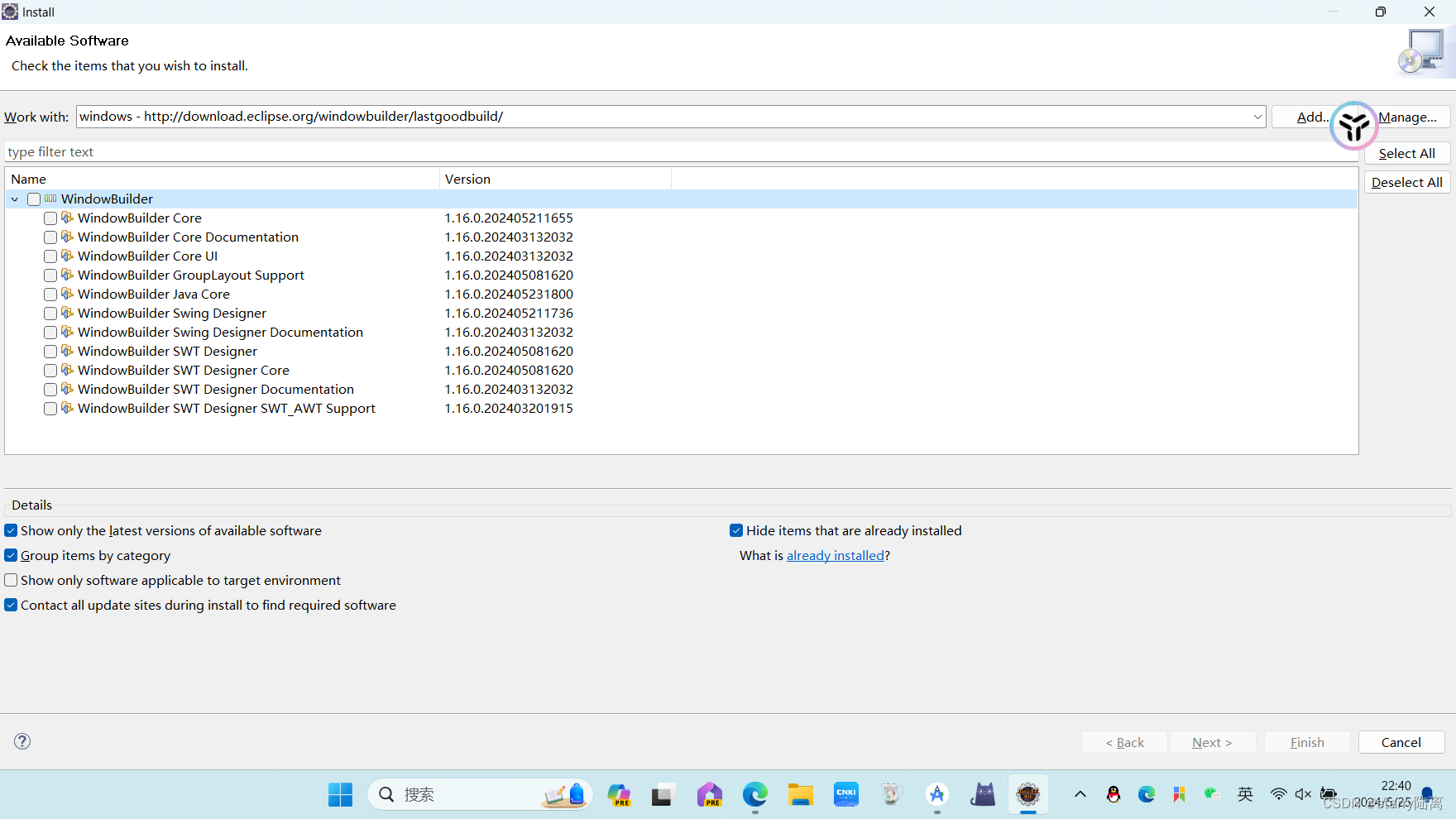Screen dimensions: 1456x819
Task: Open the Work with sites dropdown
Action: pos(1257,117)
